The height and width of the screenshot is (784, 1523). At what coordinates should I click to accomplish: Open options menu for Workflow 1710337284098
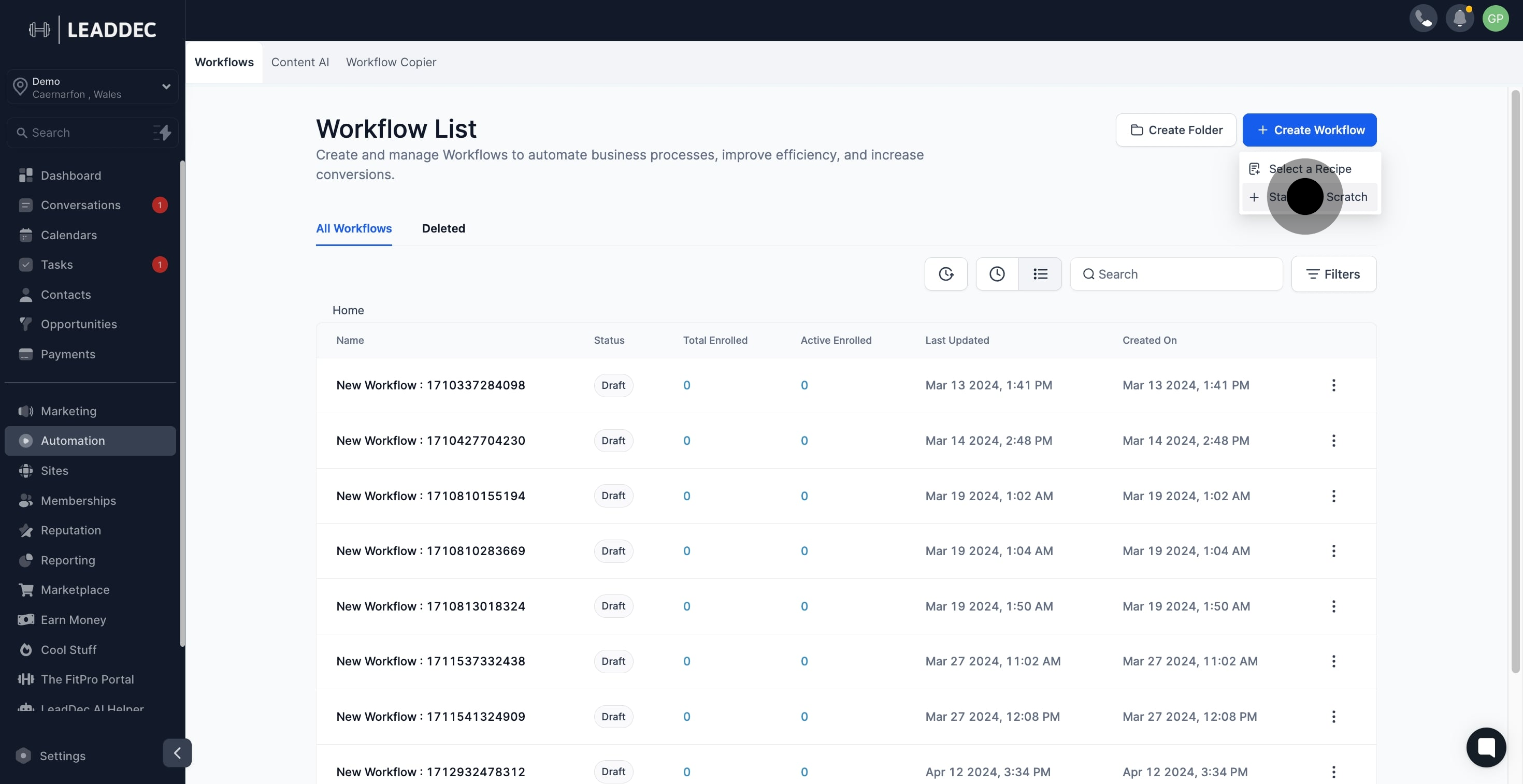(x=1333, y=385)
